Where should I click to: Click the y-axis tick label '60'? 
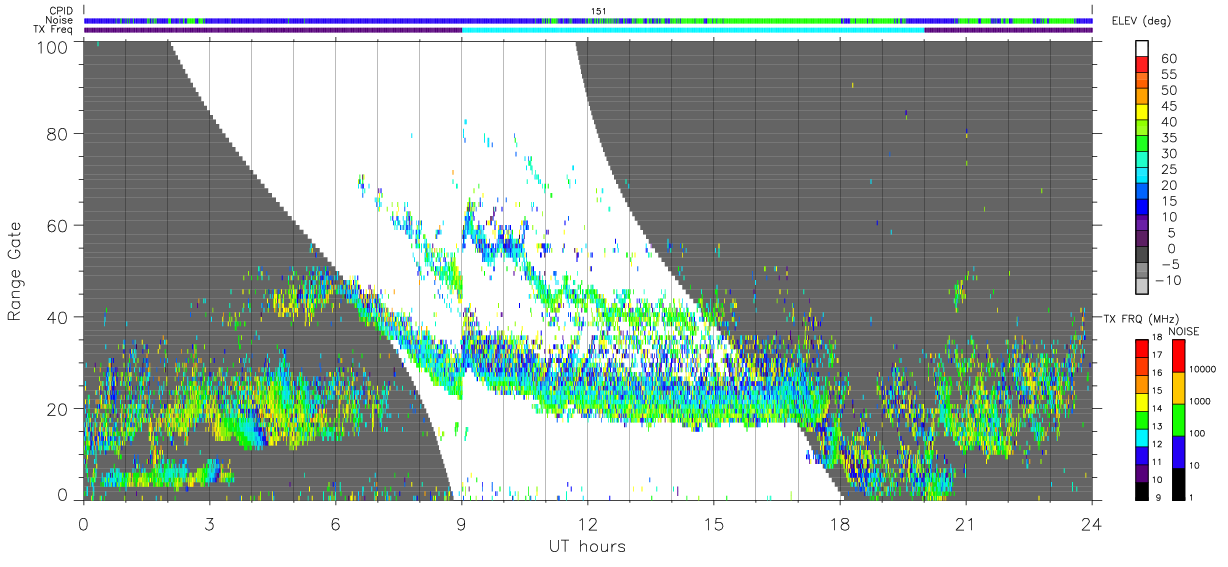58,225
